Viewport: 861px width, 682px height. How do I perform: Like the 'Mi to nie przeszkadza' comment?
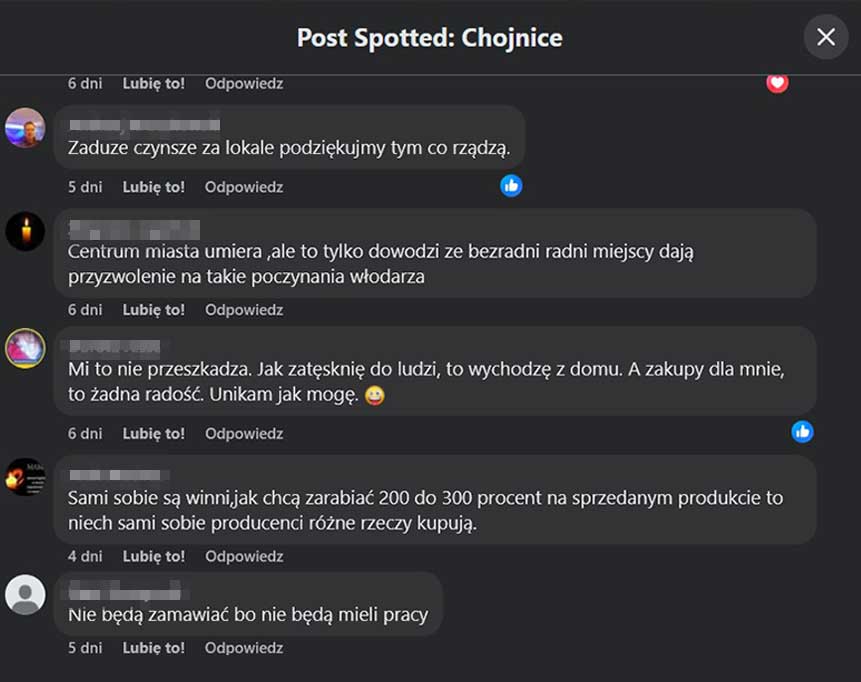[x=153, y=433]
